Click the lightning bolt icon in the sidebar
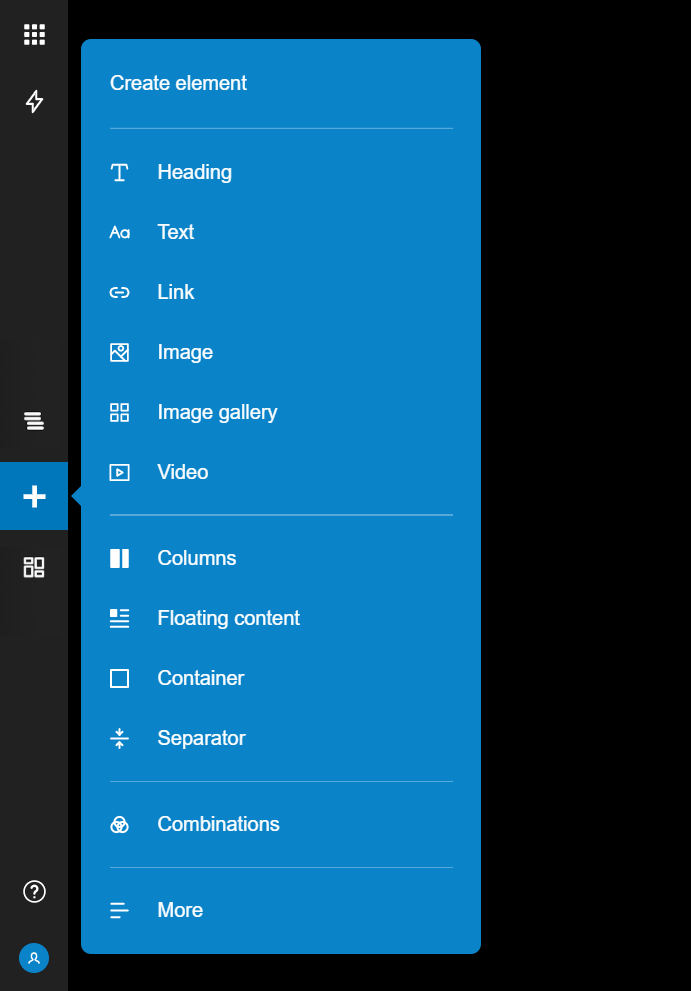691x991 pixels. tap(34, 101)
